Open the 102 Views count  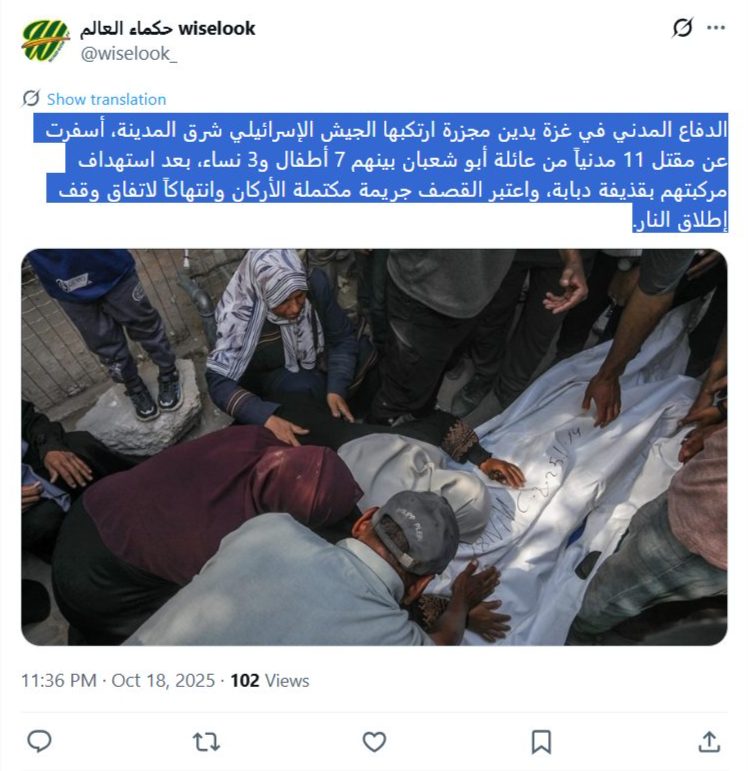click(270, 681)
